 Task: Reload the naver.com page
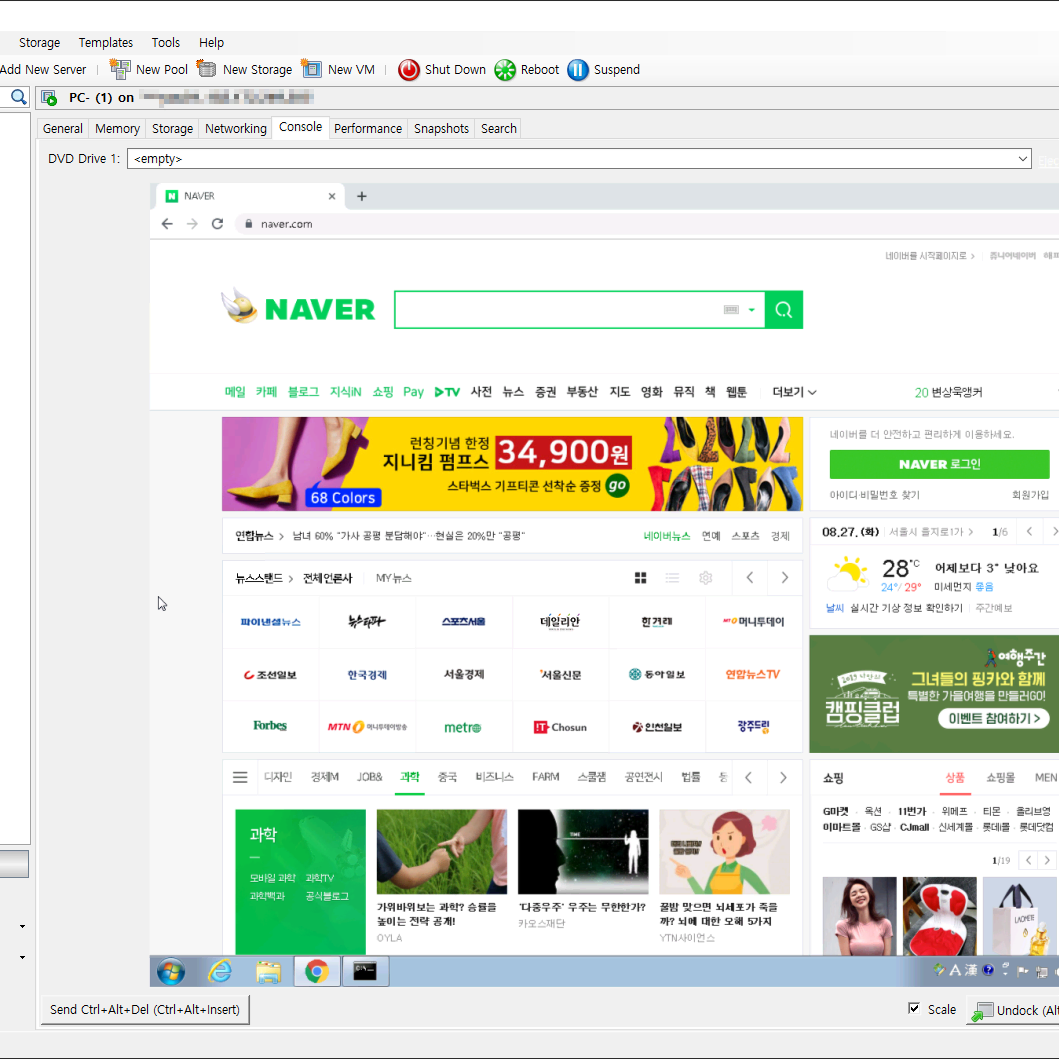pos(217,224)
